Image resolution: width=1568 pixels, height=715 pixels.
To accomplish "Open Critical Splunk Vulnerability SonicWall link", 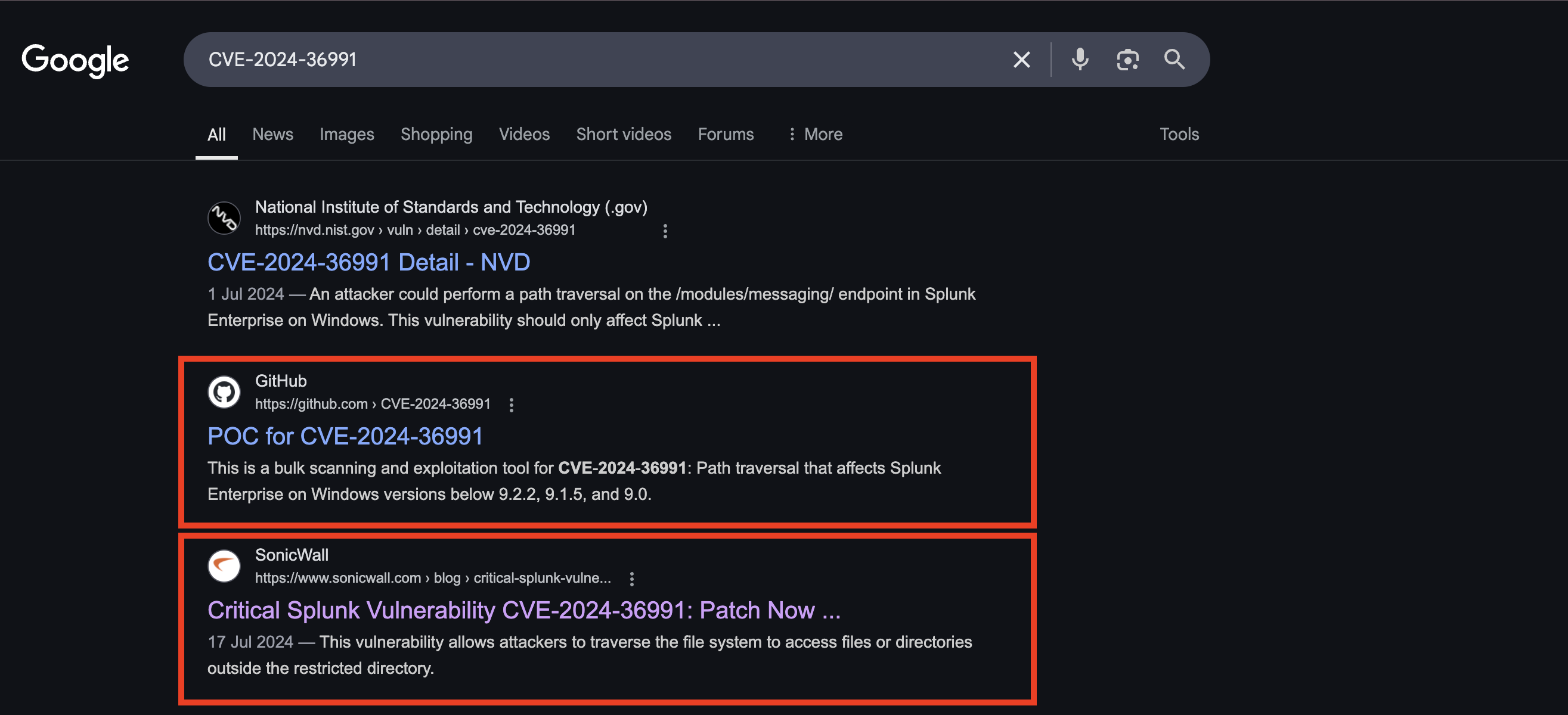I will (x=523, y=610).
